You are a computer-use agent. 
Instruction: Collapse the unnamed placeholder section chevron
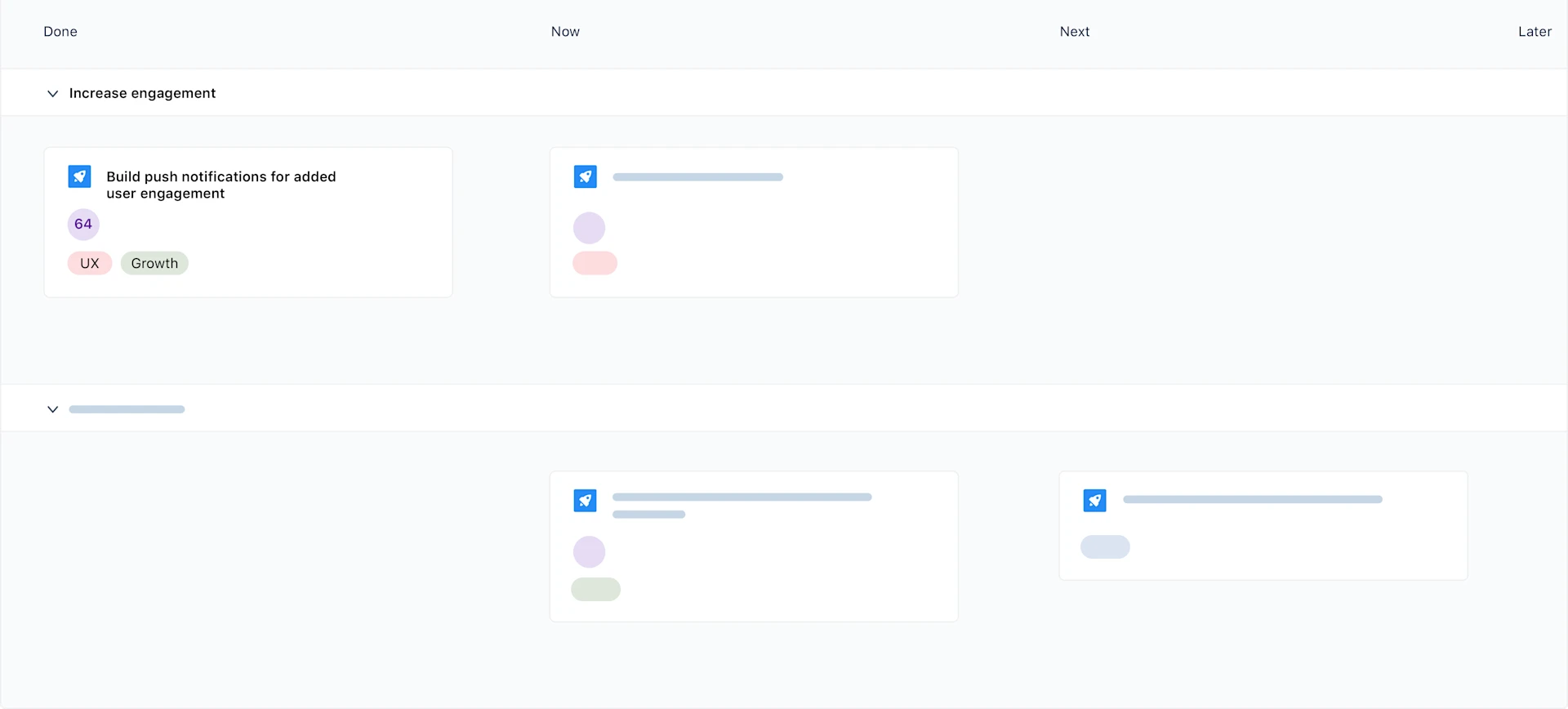click(52, 409)
